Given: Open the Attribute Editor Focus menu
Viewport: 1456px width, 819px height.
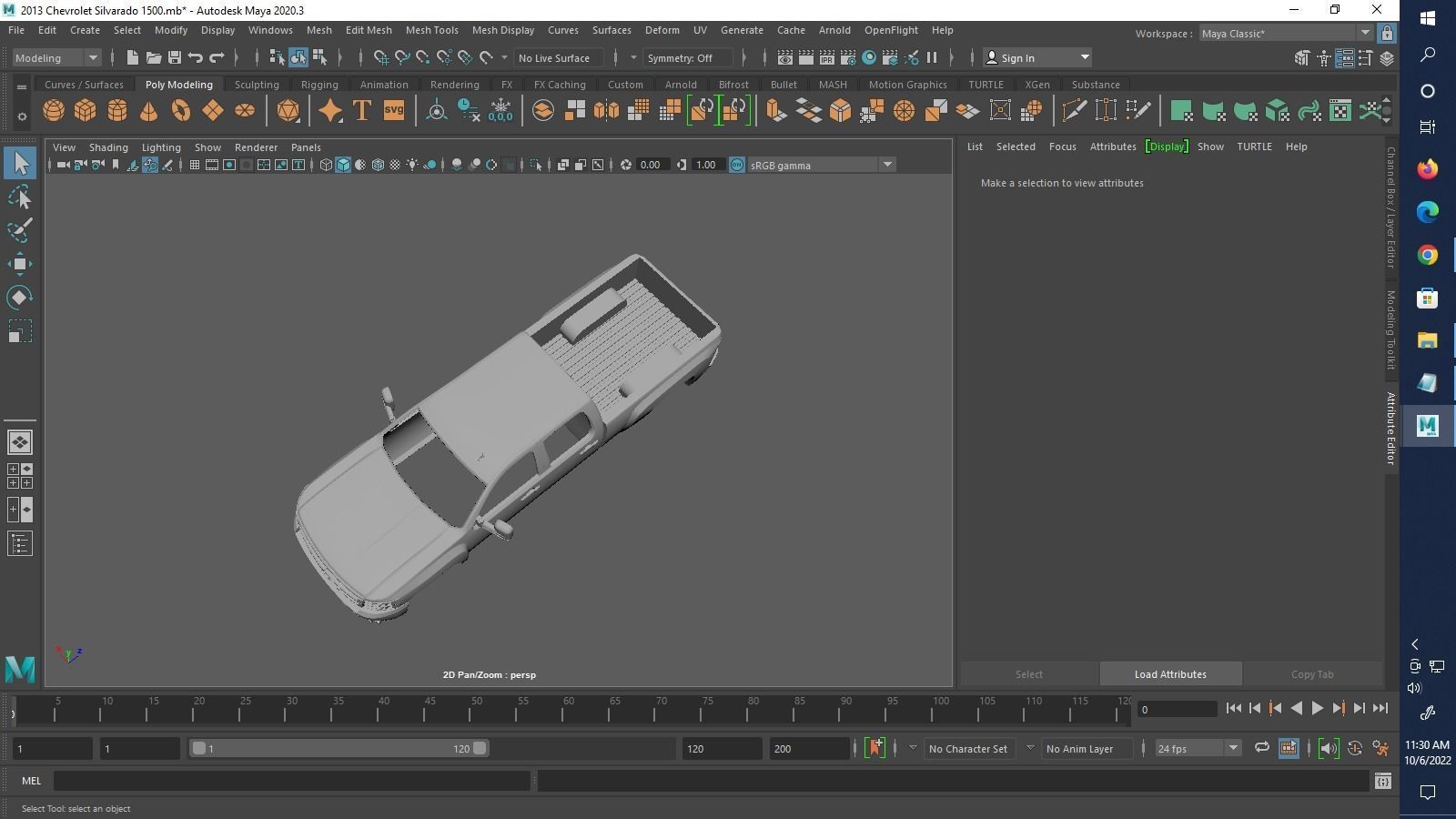Looking at the screenshot, I should click(x=1062, y=147).
